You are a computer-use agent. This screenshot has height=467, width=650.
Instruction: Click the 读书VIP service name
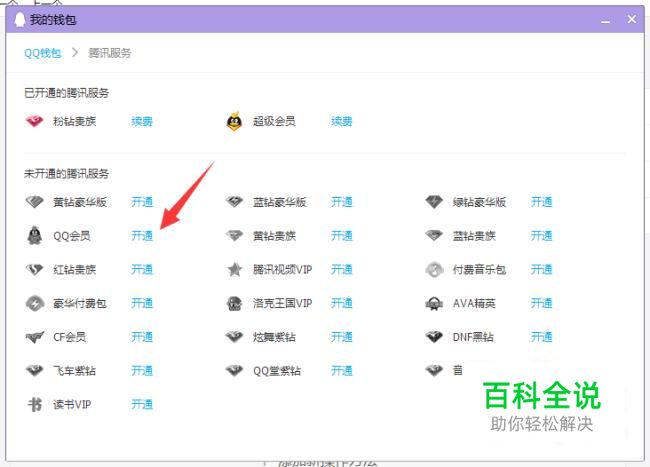pos(72,404)
